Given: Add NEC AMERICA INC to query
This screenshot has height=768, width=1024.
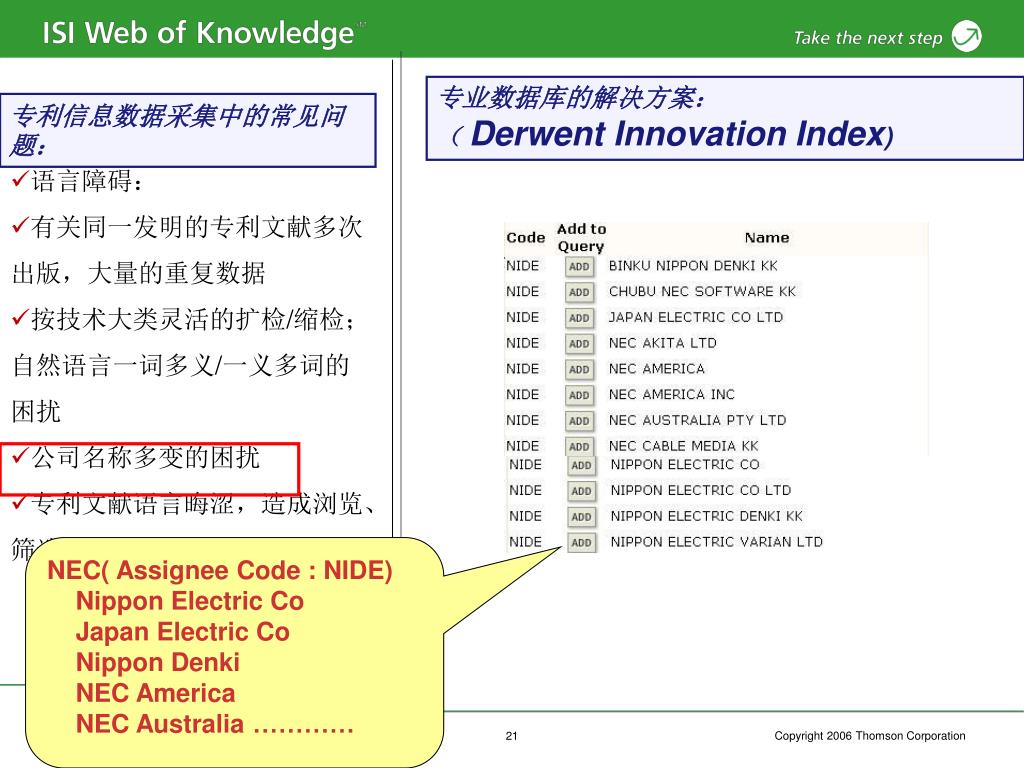Looking at the screenshot, I should tap(579, 395).
